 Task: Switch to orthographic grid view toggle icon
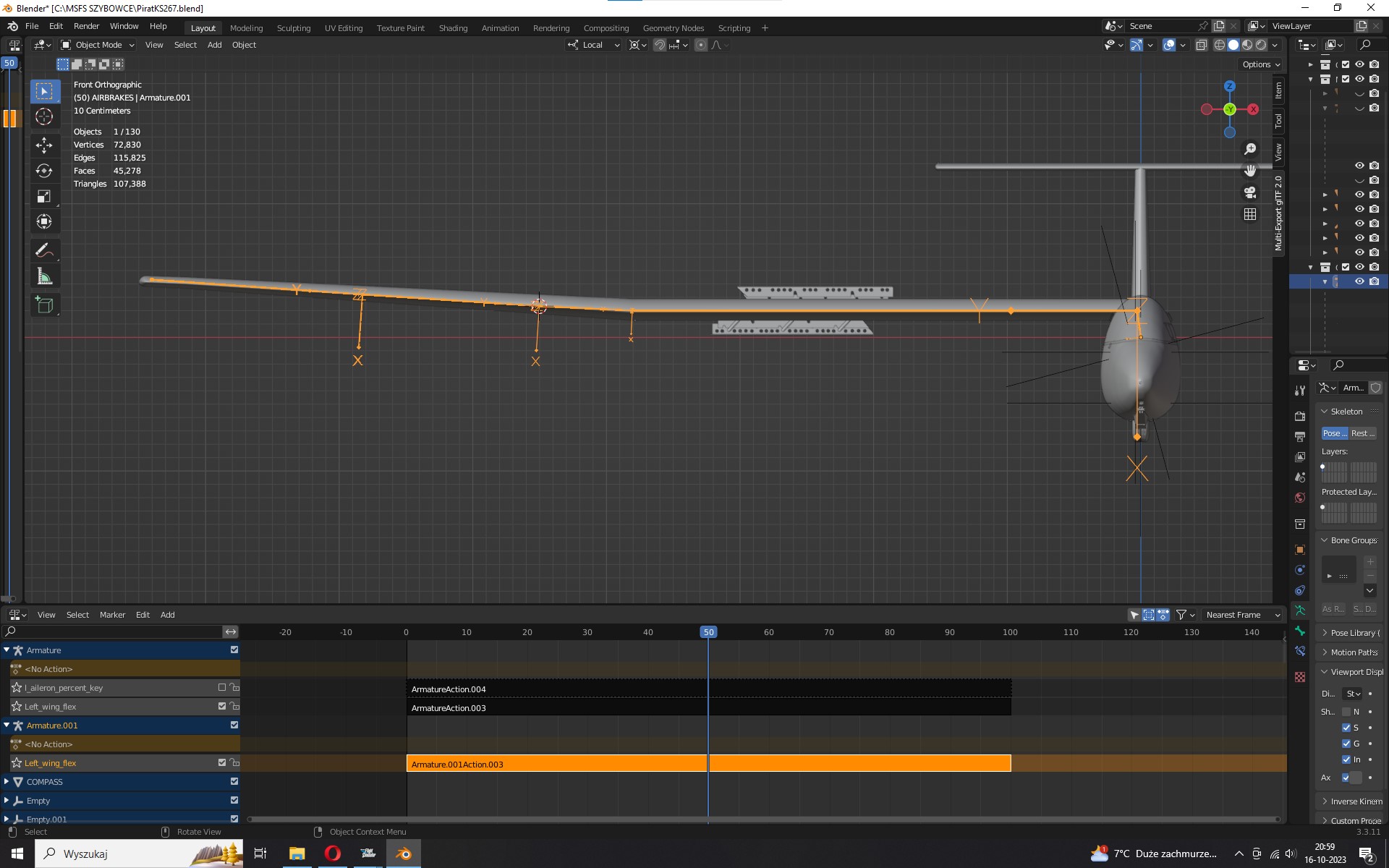(1249, 214)
